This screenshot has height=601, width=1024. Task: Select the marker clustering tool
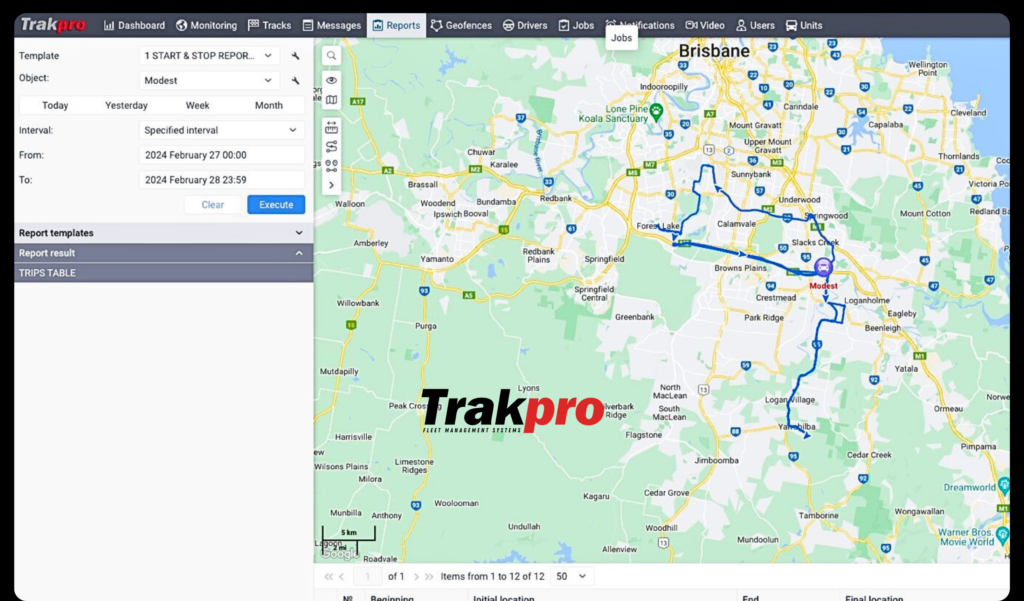(331, 166)
